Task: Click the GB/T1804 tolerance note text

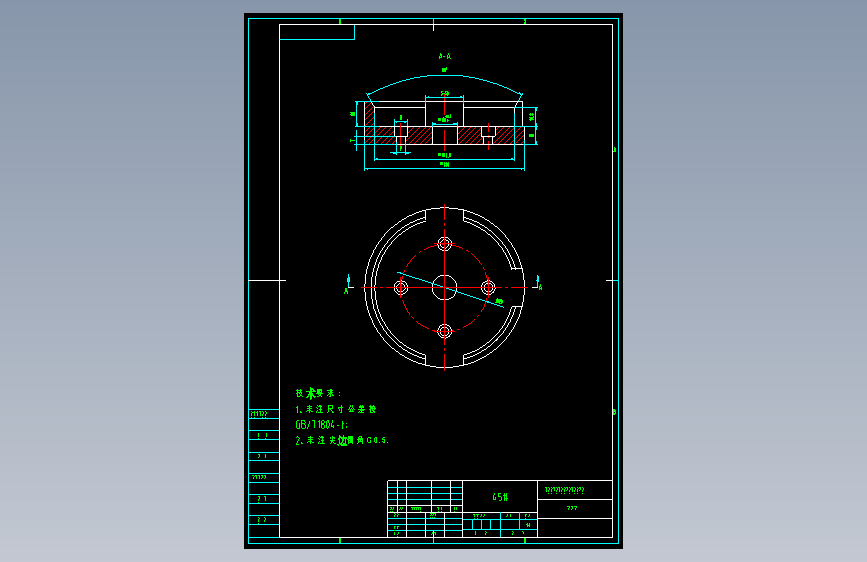Action: pyautogui.click(x=321, y=425)
